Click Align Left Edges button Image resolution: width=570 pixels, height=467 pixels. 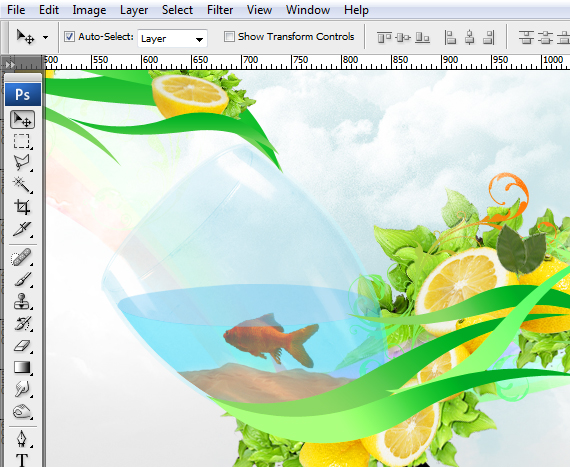tap(450, 37)
